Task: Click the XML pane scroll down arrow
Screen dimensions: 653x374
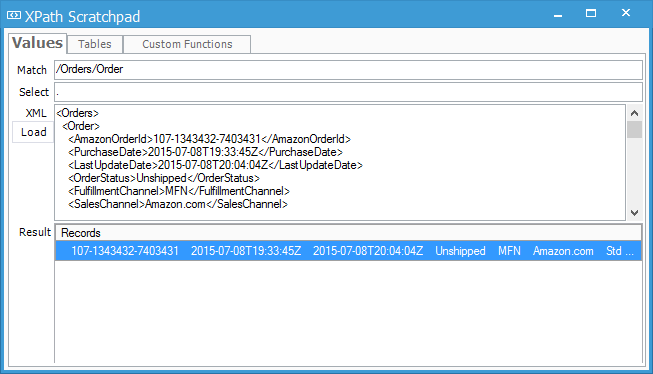Action: 634,213
